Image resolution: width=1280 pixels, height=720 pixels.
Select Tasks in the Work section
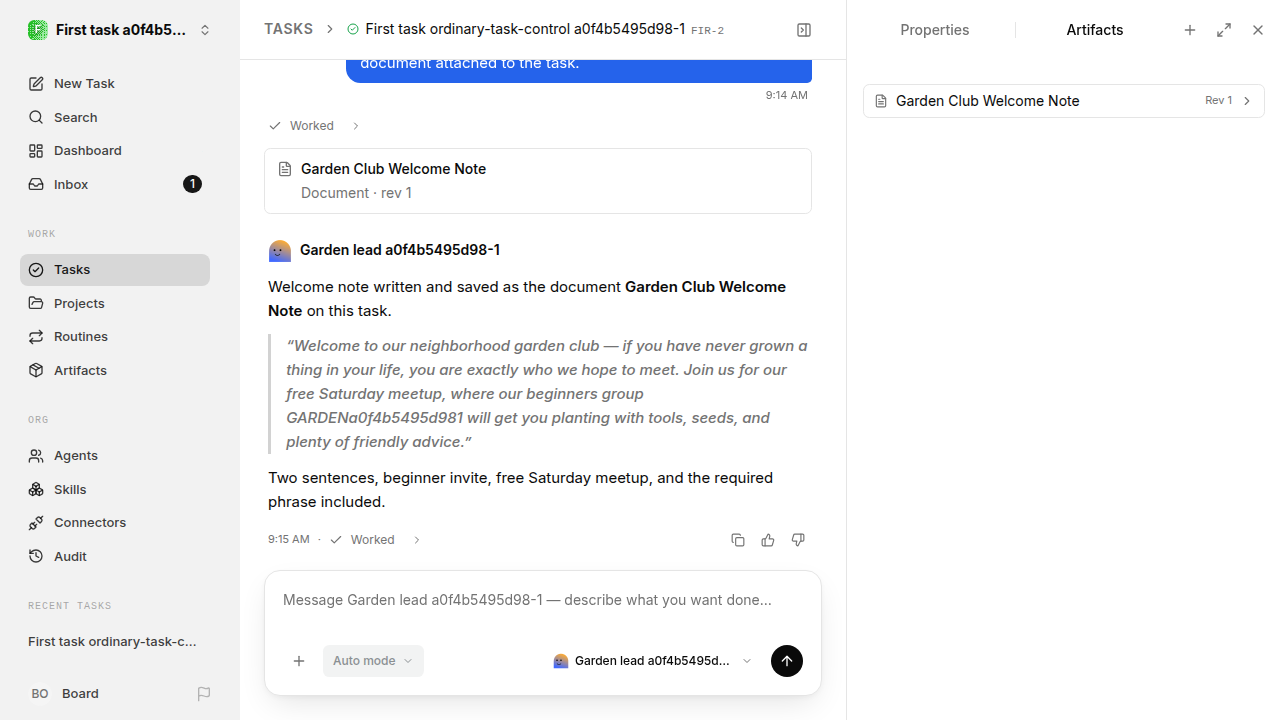tap(115, 270)
